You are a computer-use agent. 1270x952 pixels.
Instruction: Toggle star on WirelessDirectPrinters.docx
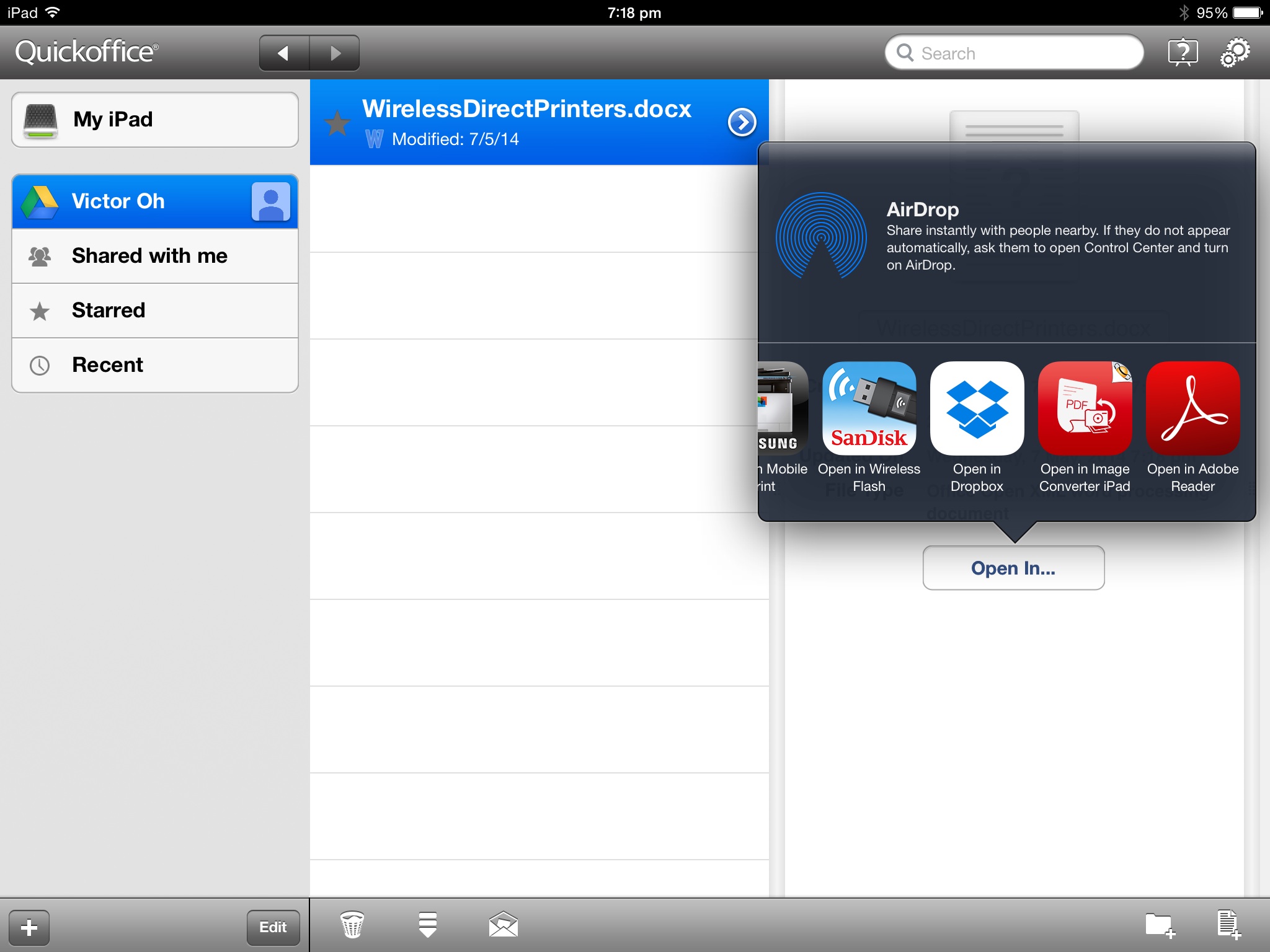point(337,123)
